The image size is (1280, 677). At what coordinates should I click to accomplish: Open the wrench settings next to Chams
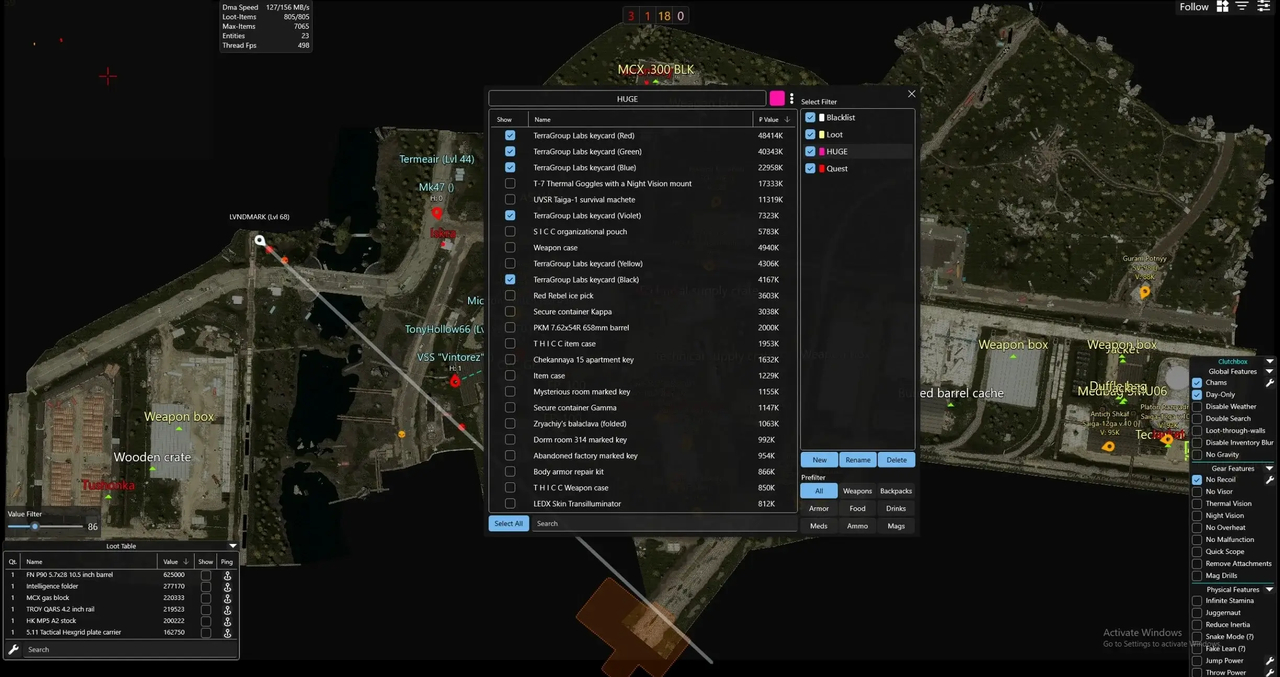(x=1270, y=381)
